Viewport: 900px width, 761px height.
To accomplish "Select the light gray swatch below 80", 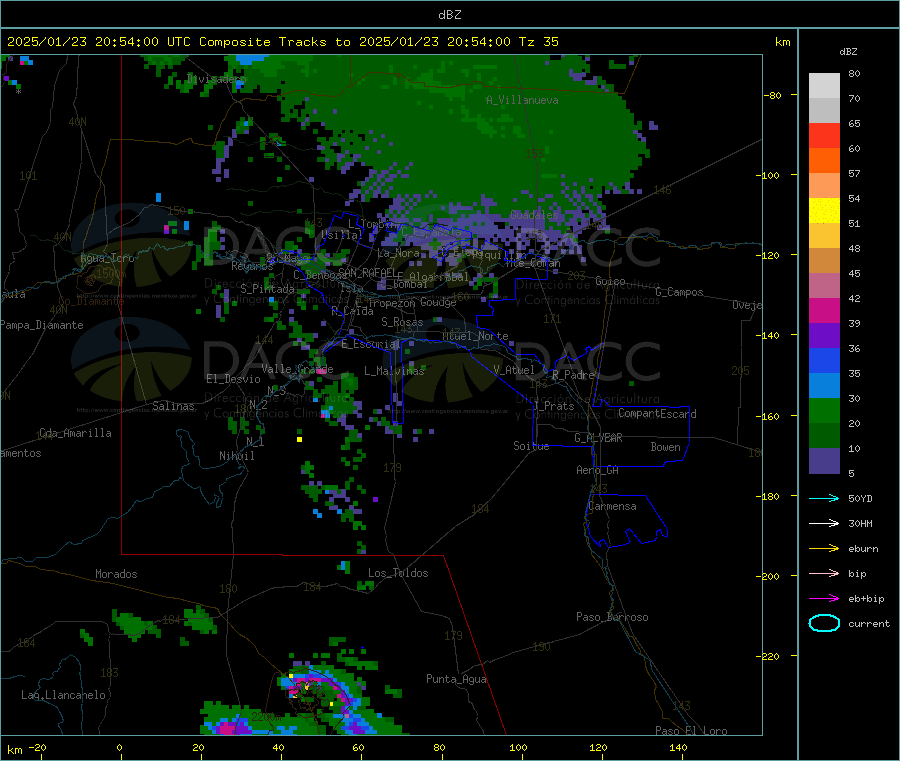I will point(824,86).
